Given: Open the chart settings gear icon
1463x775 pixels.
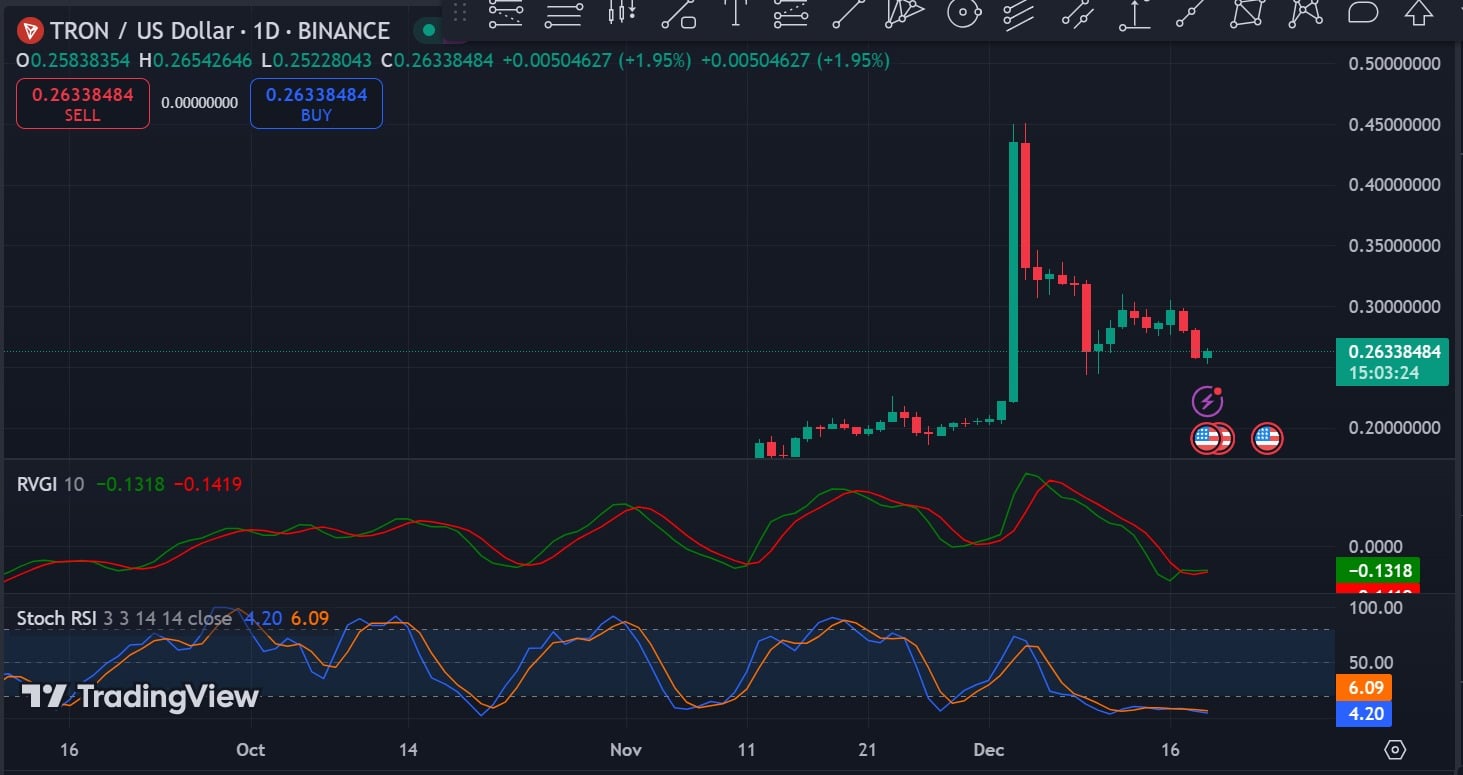Looking at the screenshot, I should click(x=1395, y=749).
